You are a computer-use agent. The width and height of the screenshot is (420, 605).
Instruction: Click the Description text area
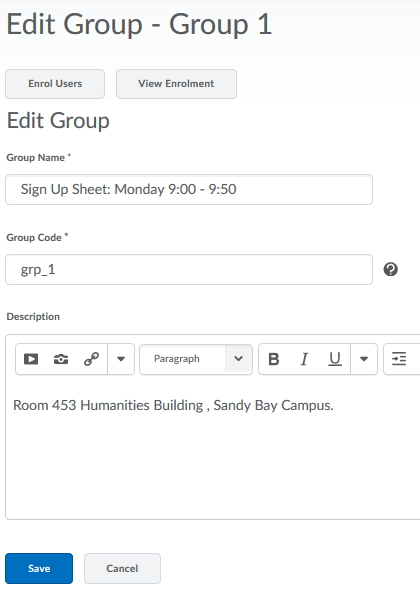[x=213, y=448]
